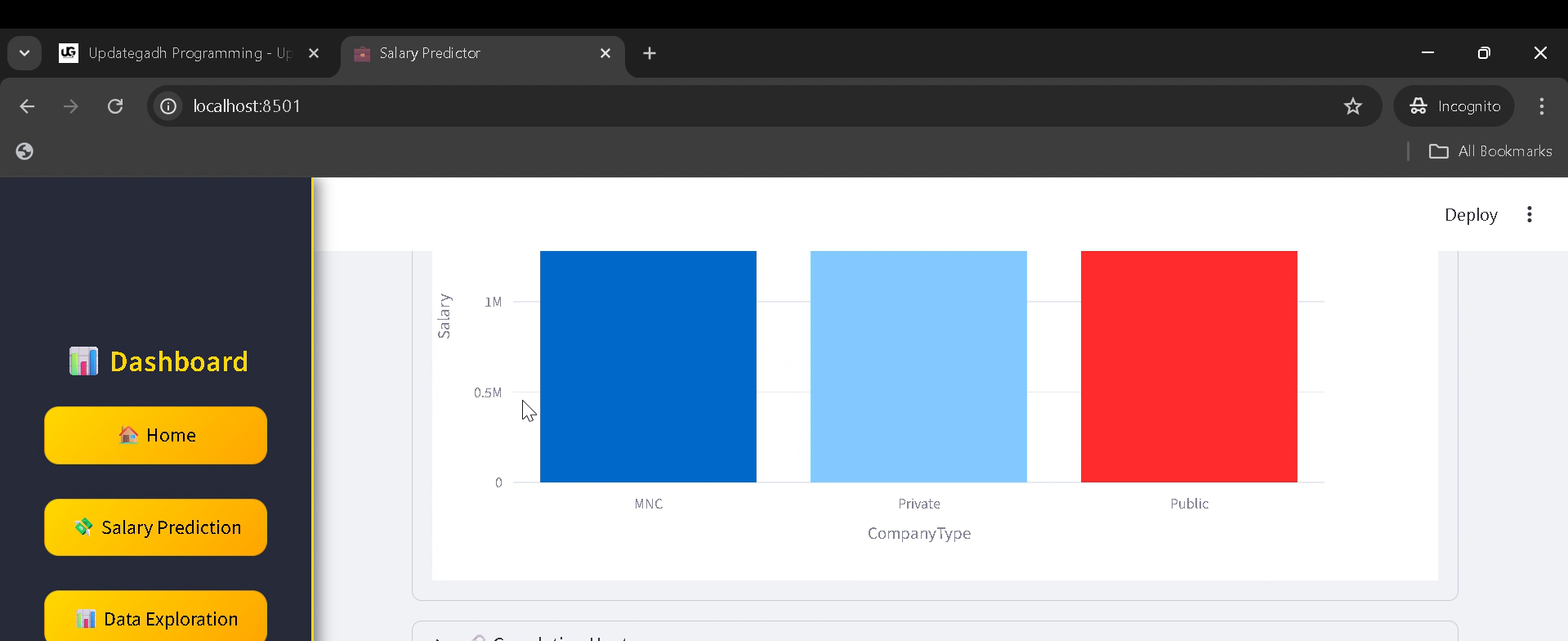
Task: Go to Data Exploration page
Action: tap(155, 618)
